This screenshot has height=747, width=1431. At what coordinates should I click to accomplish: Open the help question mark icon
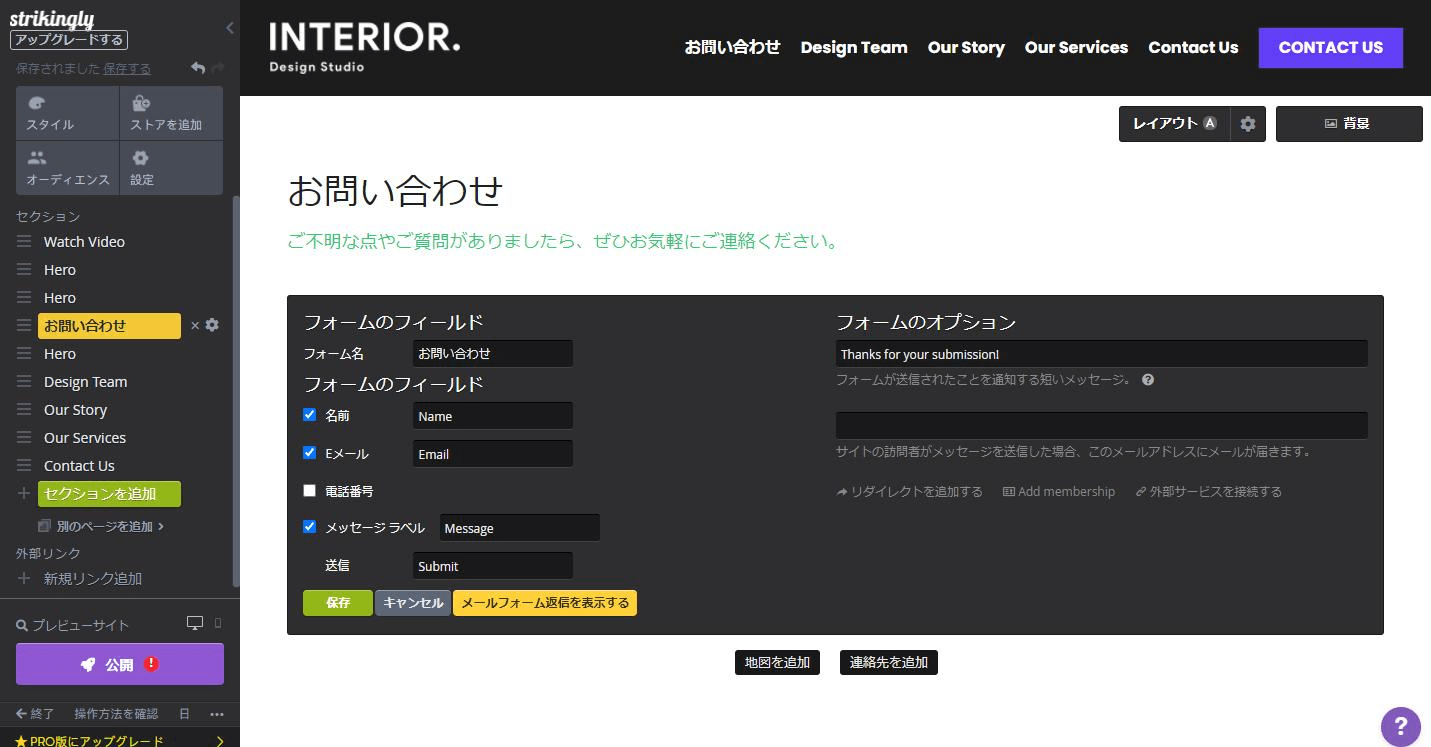tap(1400, 727)
